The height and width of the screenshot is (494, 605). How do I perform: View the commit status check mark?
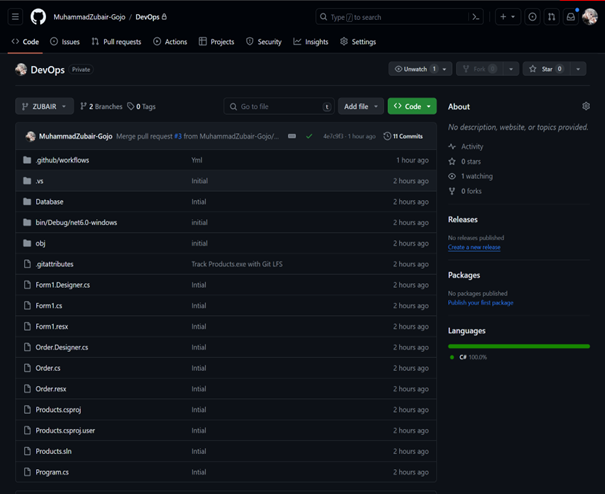point(309,136)
